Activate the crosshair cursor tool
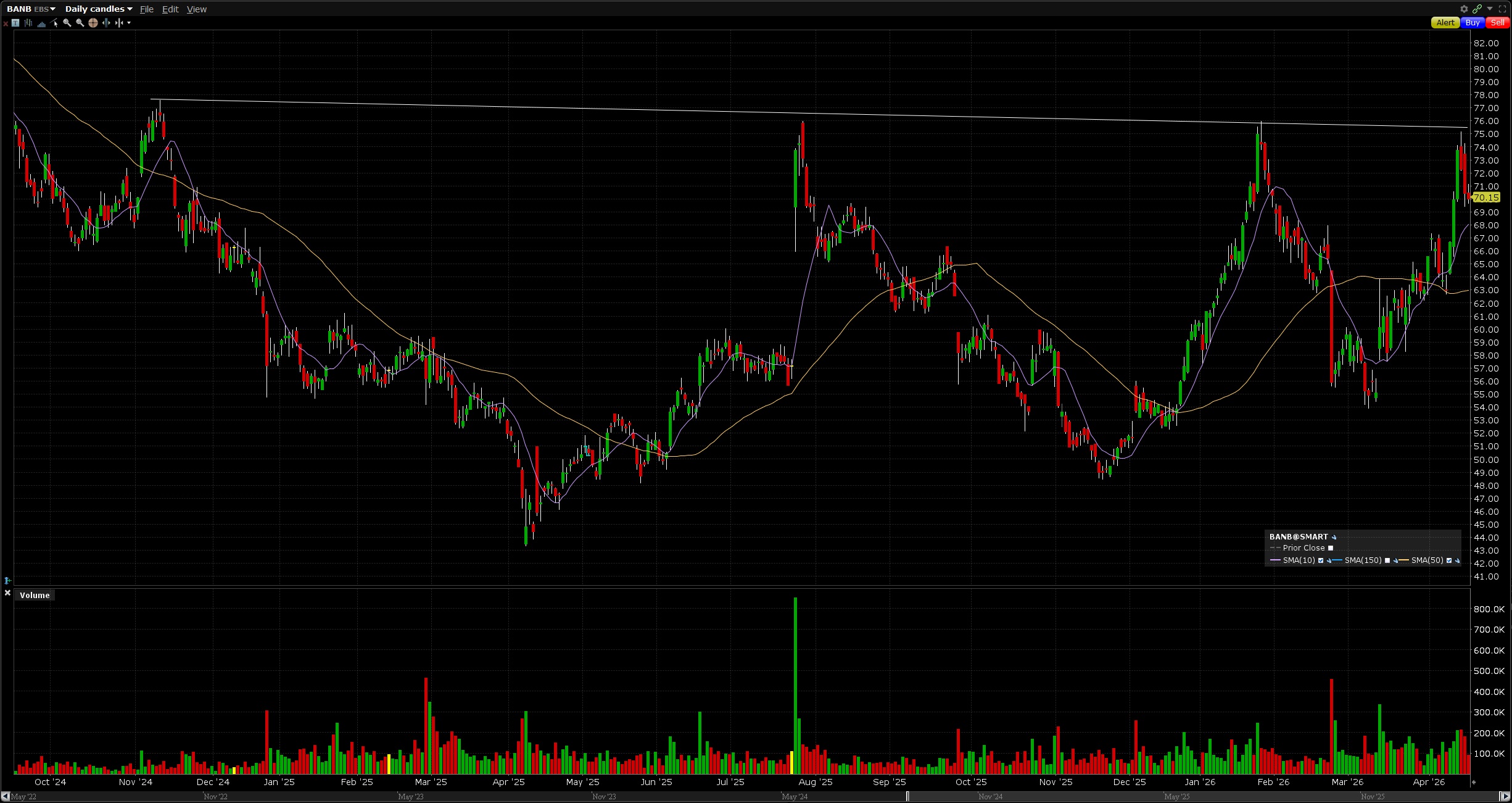 click(x=93, y=23)
